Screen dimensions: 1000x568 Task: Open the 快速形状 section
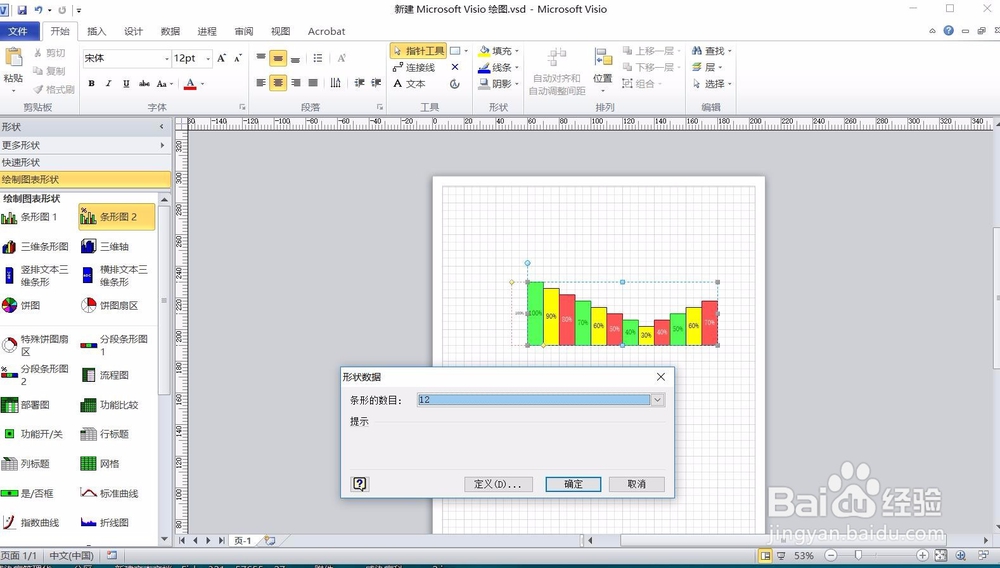tap(85, 163)
